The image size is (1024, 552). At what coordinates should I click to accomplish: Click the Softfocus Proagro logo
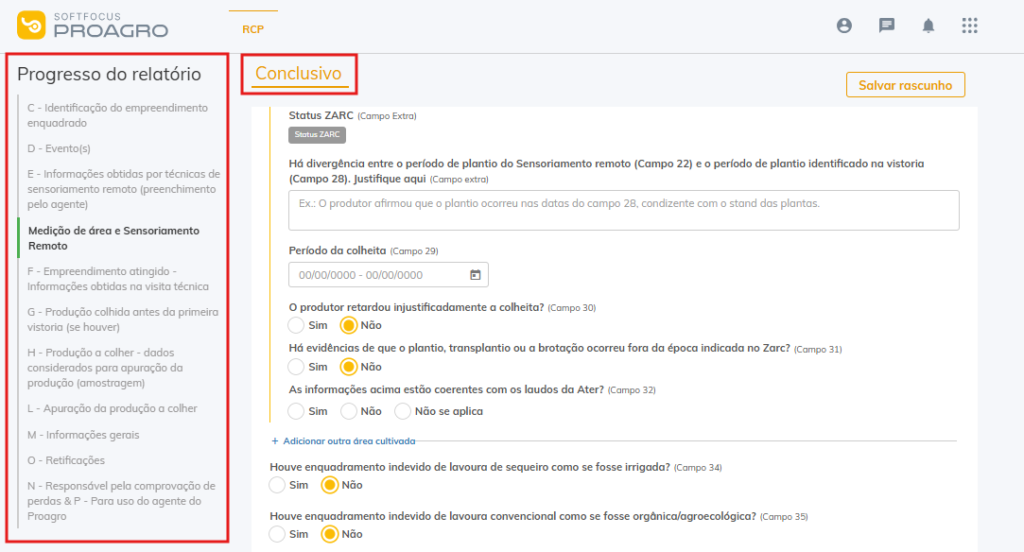(x=93, y=25)
